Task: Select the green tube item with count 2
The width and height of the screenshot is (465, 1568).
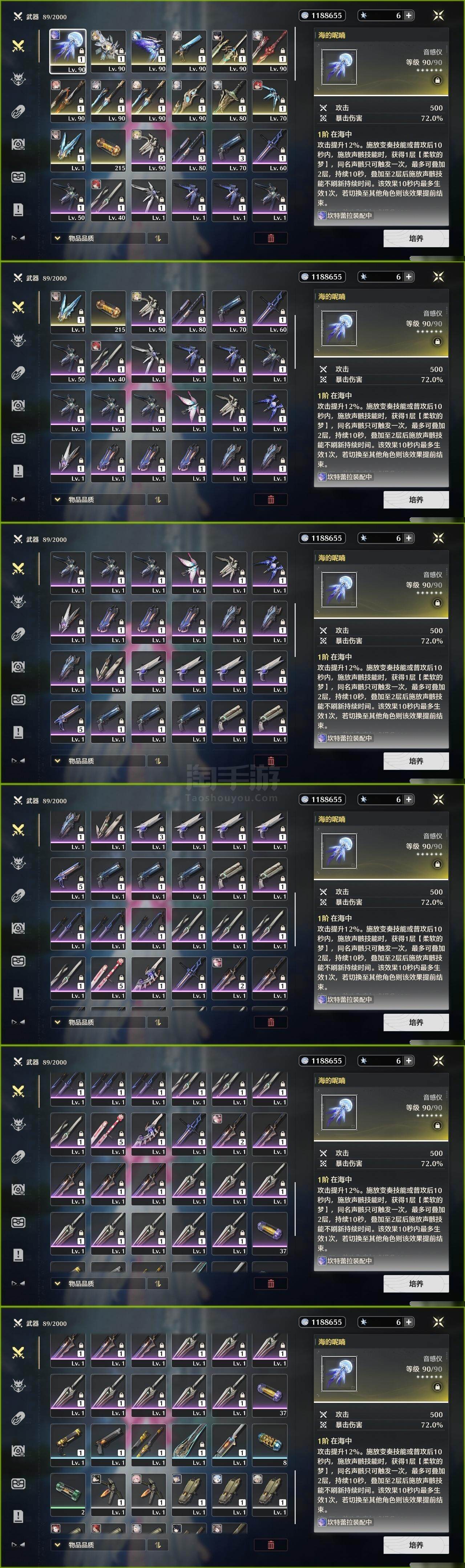Action: [x=68, y=1494]
